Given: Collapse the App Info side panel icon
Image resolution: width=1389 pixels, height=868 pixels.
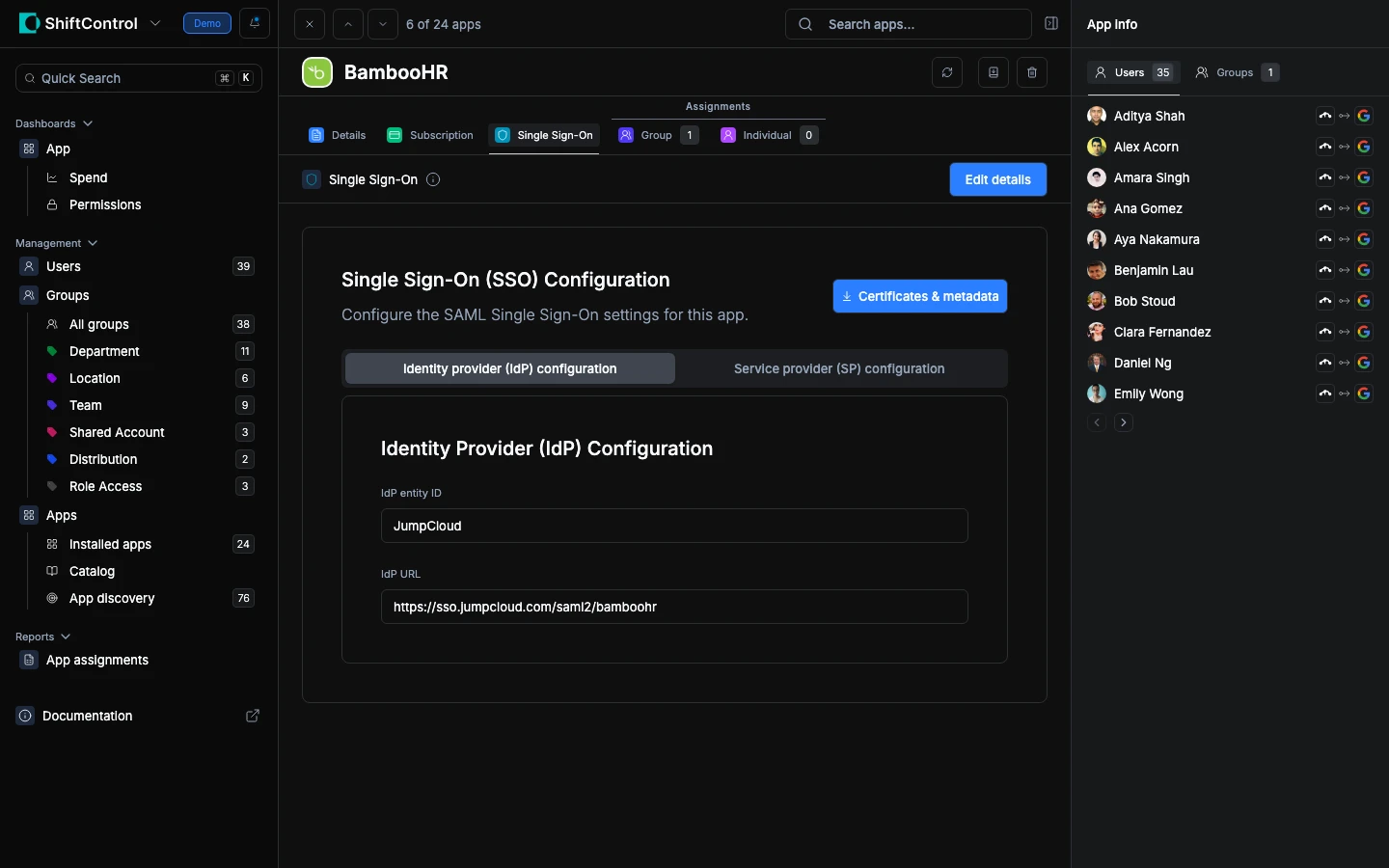Looking at the screenshot, I should click(x=1051, y=24).
